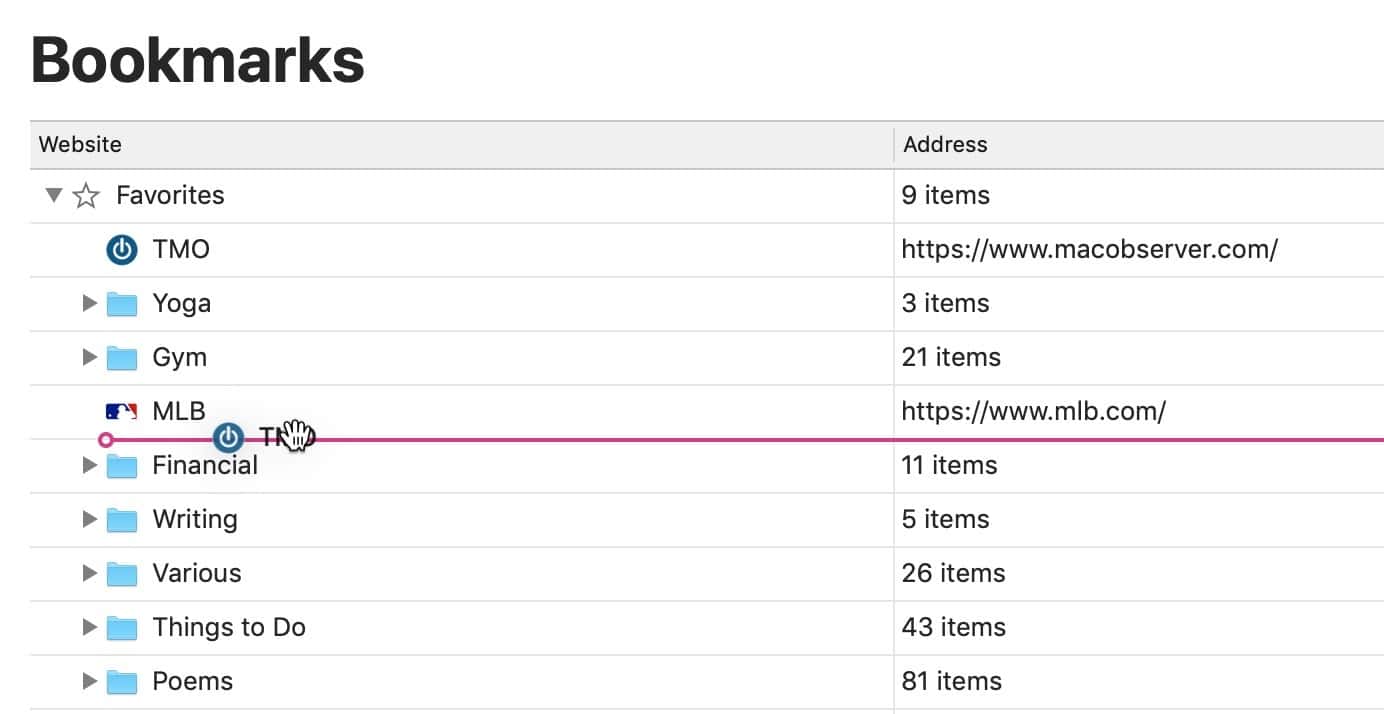Screen dimensions: 1384x714
Task: Select the Various folder name
Action: (x=197, y=573)
